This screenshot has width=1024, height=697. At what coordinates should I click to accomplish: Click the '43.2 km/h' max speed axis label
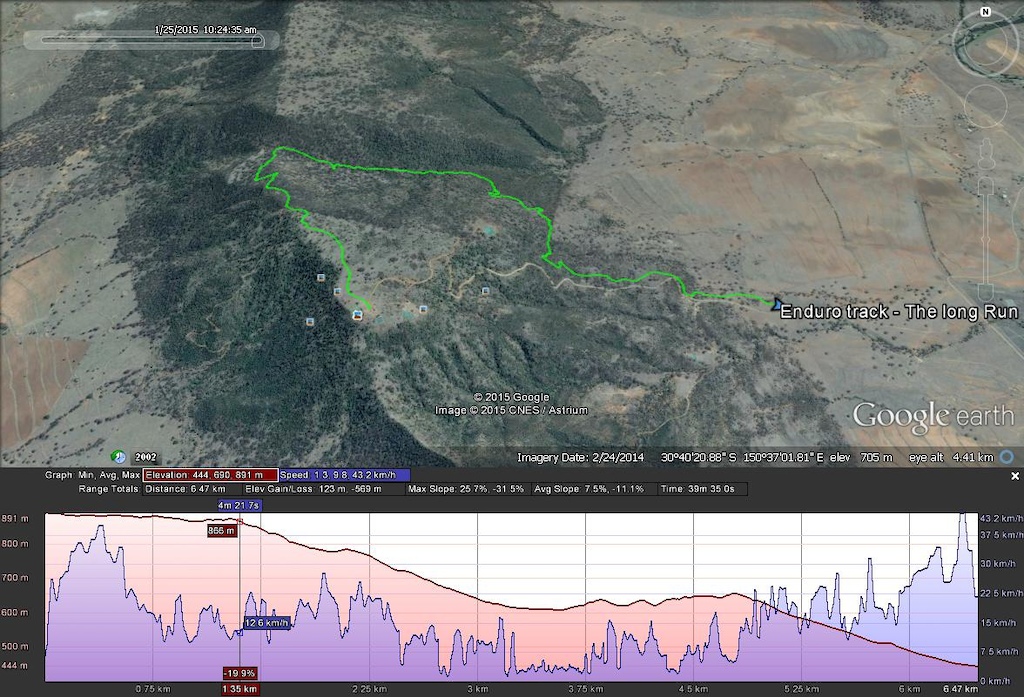[1002, 519]
